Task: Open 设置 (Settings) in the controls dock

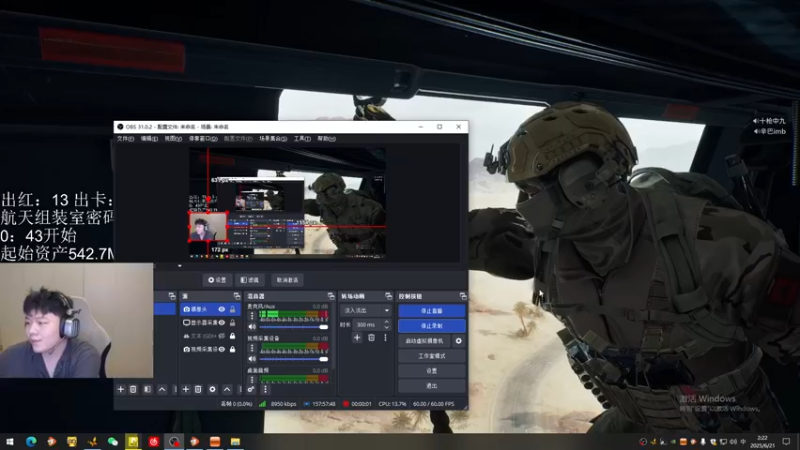Action: click(432, 371)
